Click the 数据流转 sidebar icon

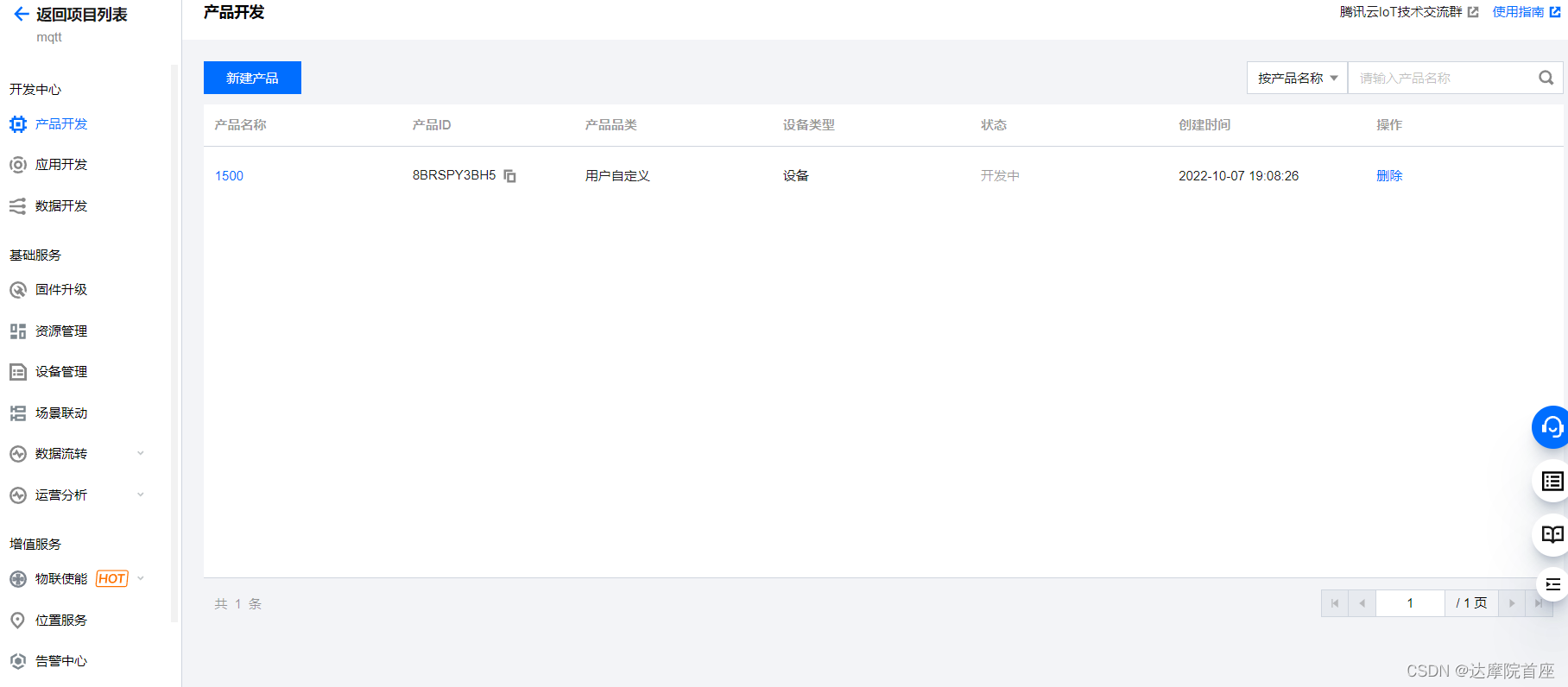click(x=18, y=454)
